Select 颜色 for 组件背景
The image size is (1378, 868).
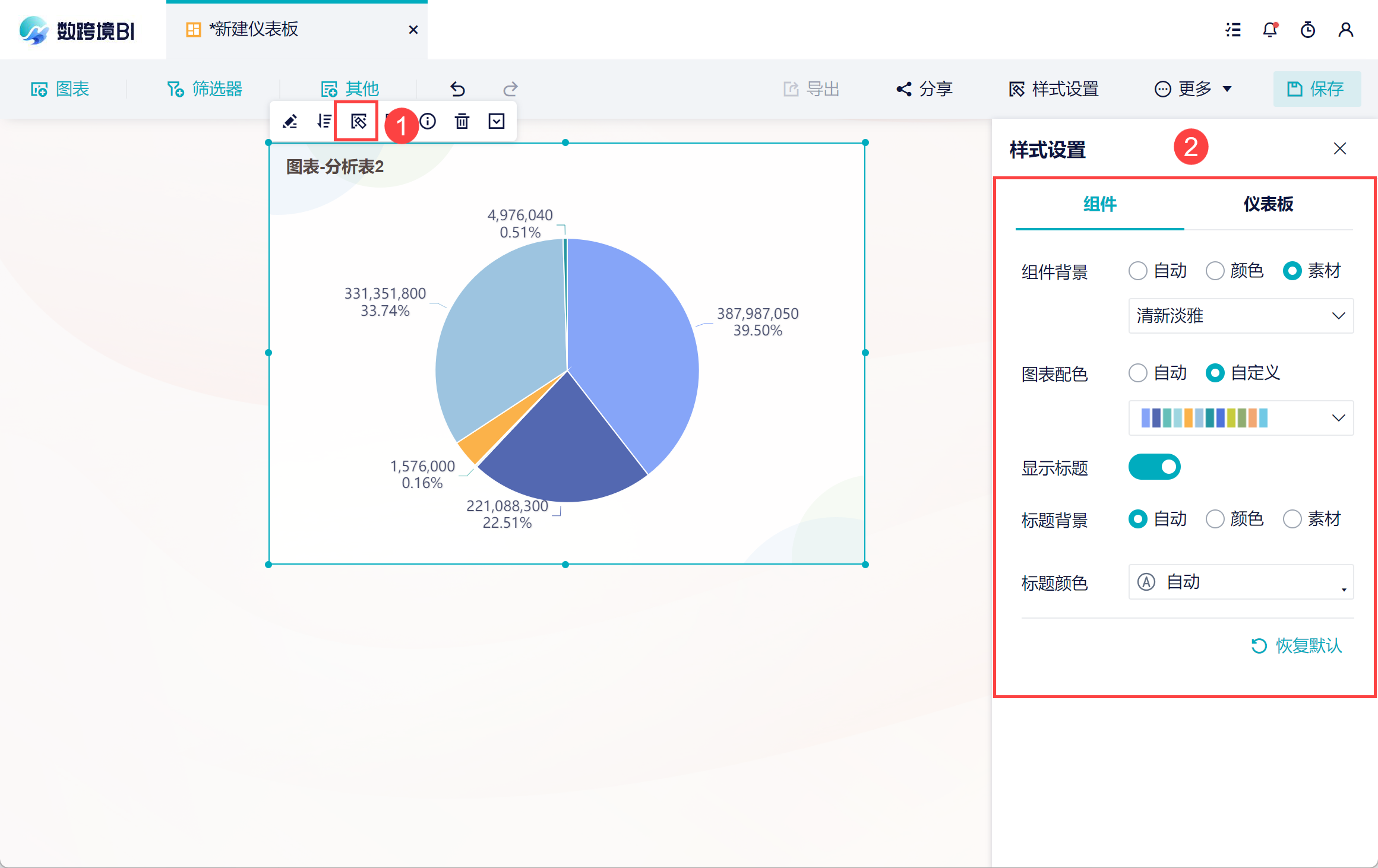[x=1235, y=271]
